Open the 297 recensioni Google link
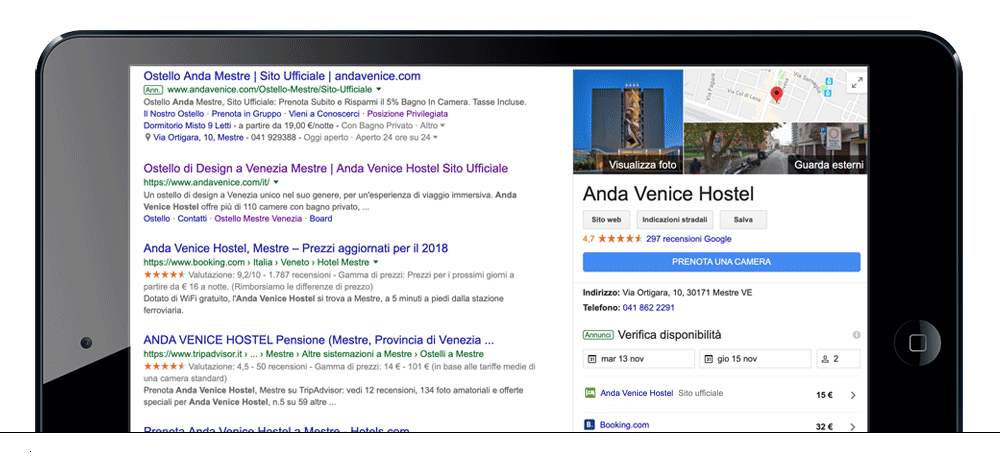This screenshot has height=472, width=1000. tap(689, 239)
